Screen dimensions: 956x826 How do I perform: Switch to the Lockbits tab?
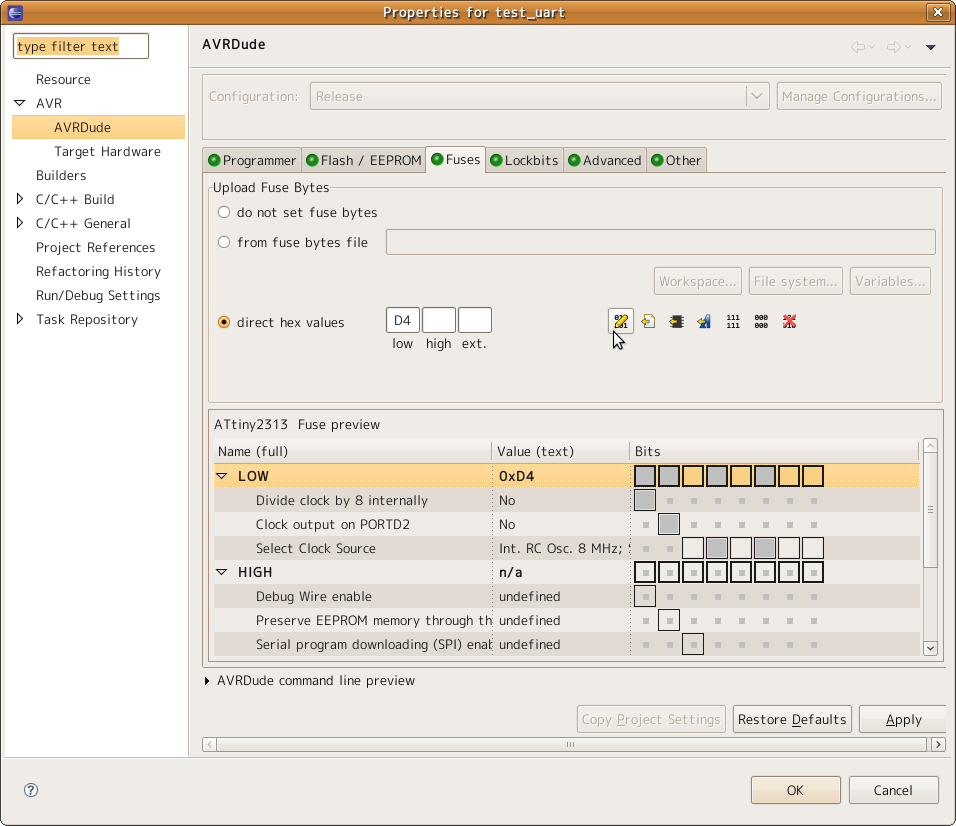pyautogui.click(x=524, y=160)
